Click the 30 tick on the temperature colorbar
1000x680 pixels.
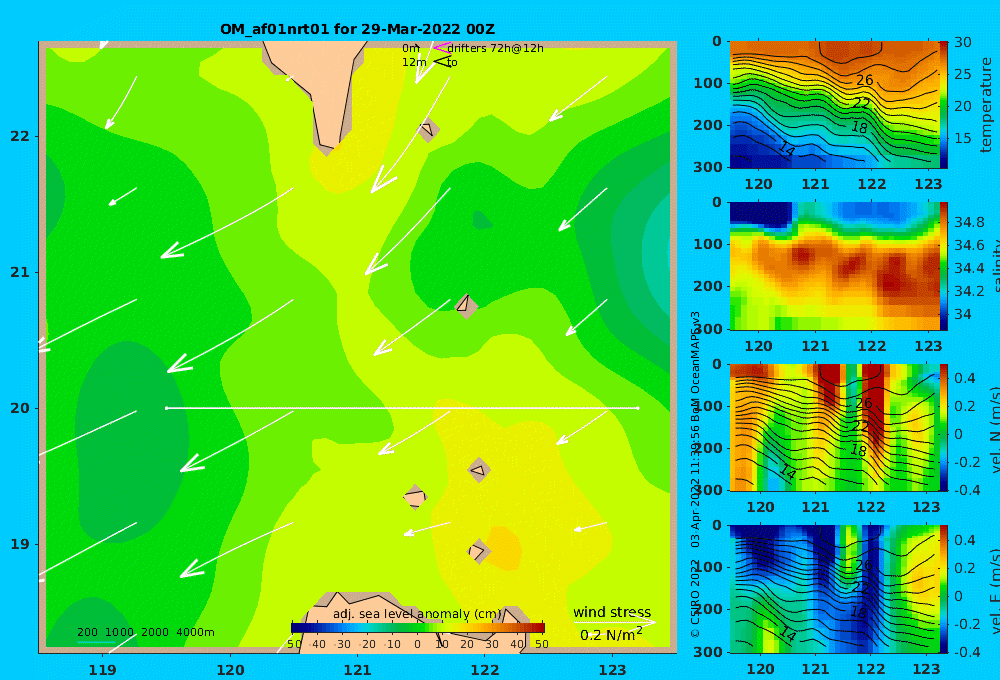tap(963, 42)
